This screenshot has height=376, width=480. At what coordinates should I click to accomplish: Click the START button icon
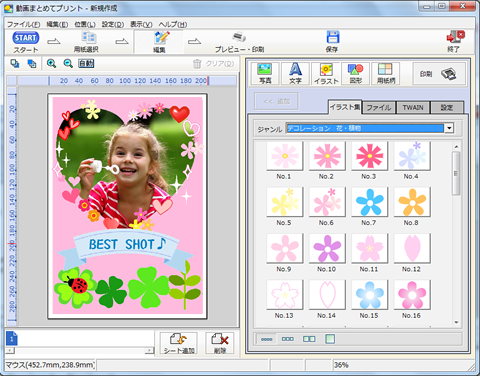tap(26, 38)
